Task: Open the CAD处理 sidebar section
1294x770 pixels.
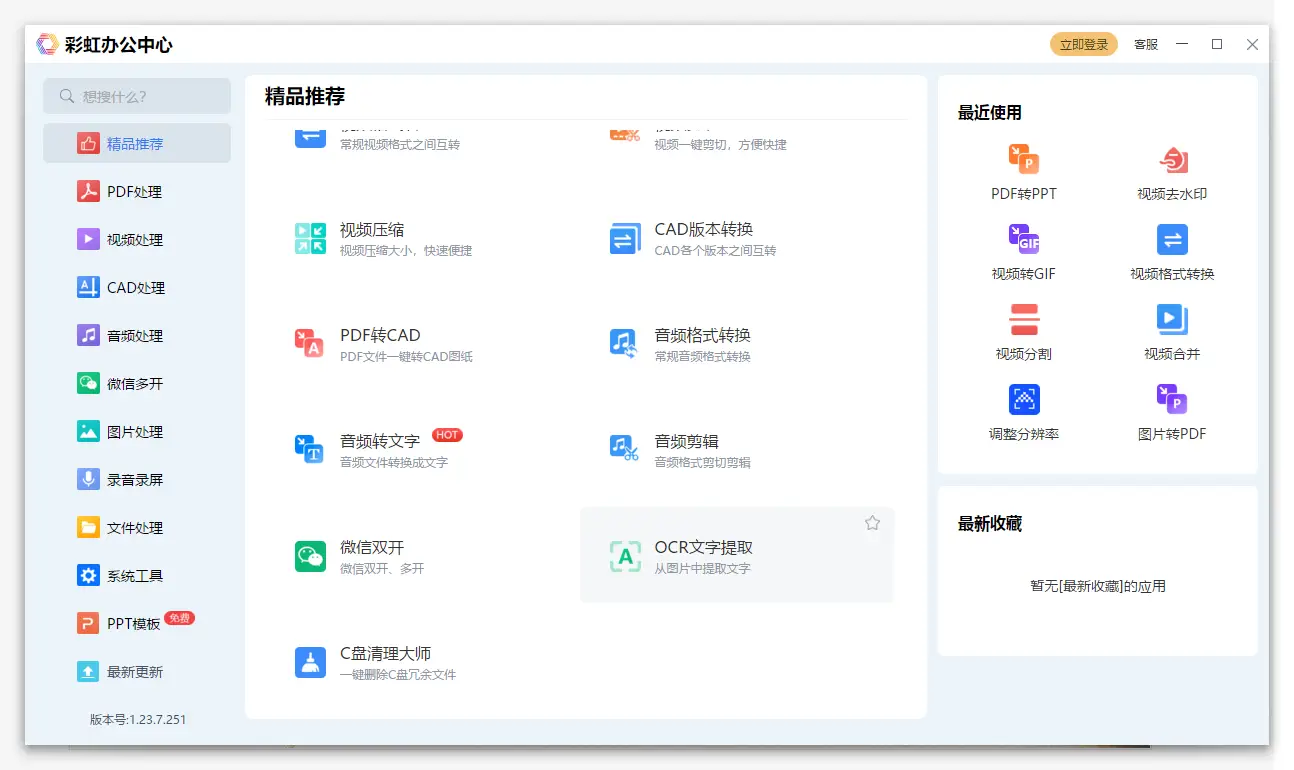Action: click(135, 288)
